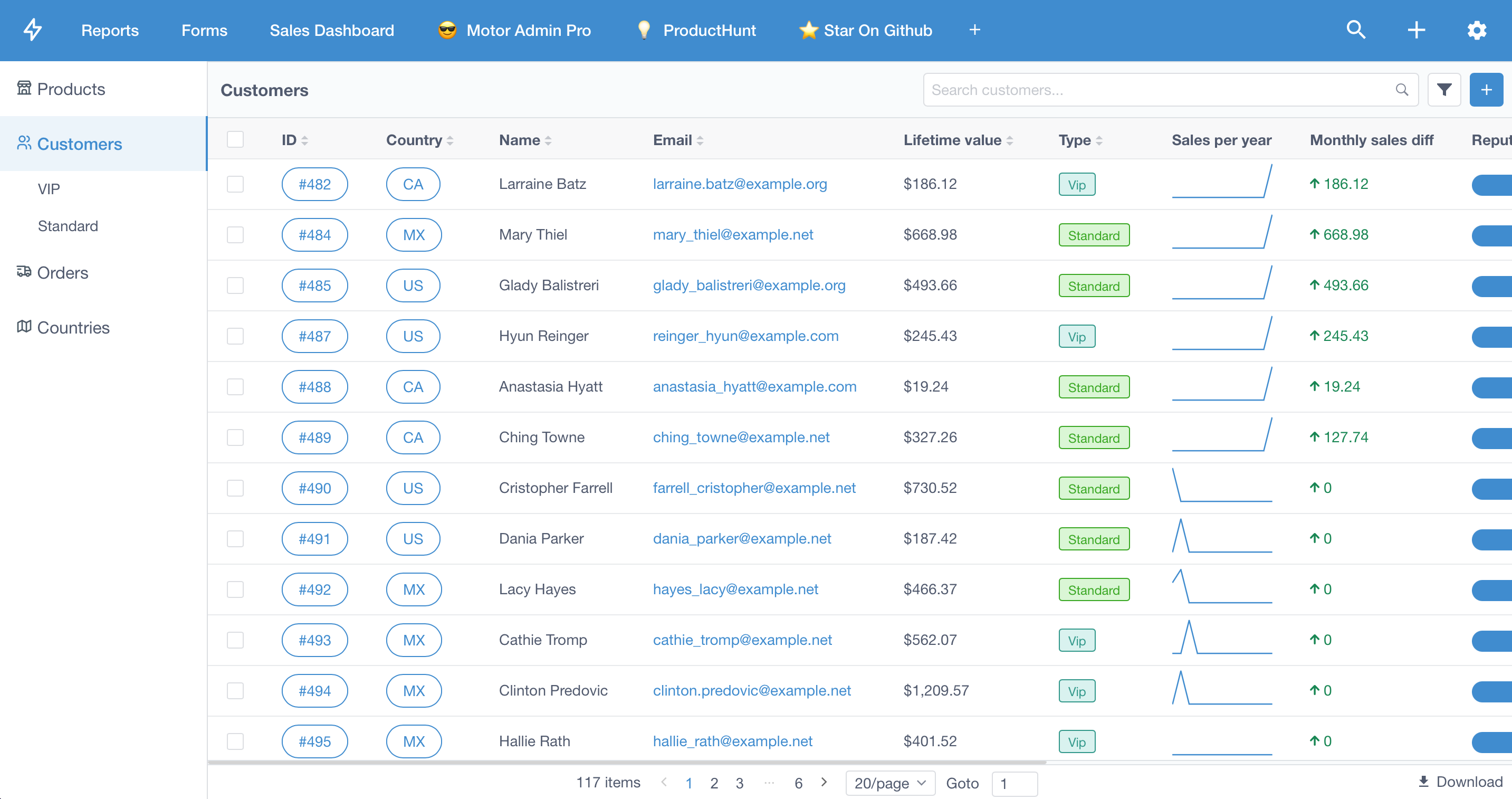Viewport: 1512px width, 799px height.
Task: Click monthly sales diff 127.74
Action: point(1339,437)
